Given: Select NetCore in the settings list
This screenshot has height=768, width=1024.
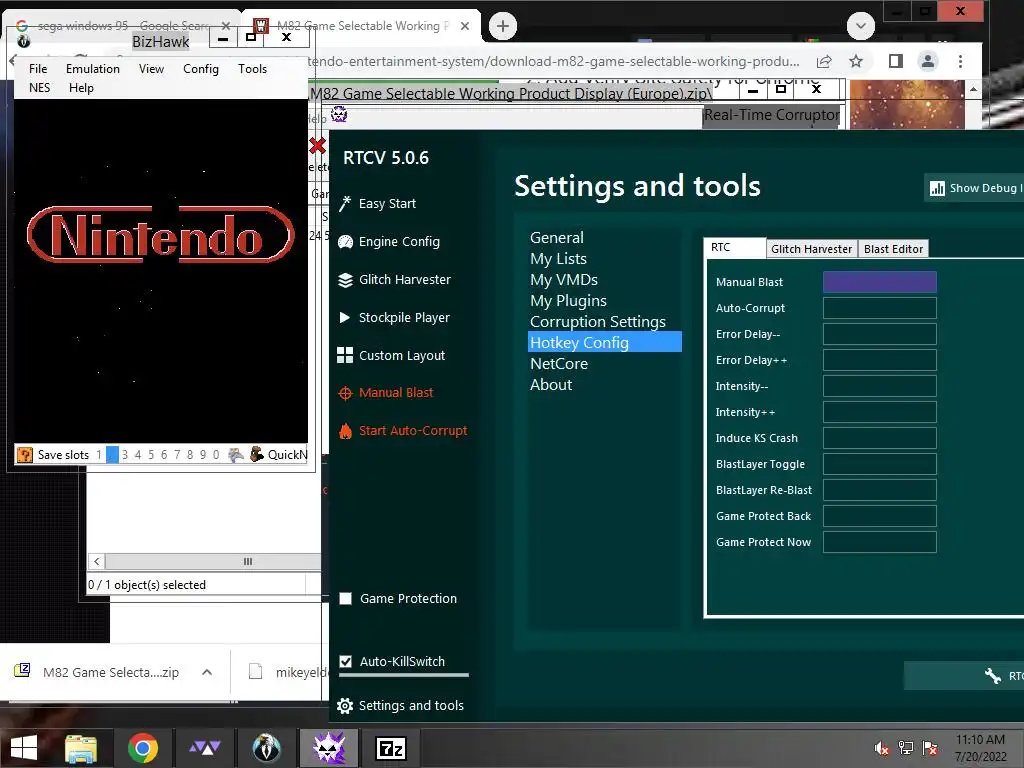Looking at the screenshot, I should pyautogui.click(x=559, y=364).
